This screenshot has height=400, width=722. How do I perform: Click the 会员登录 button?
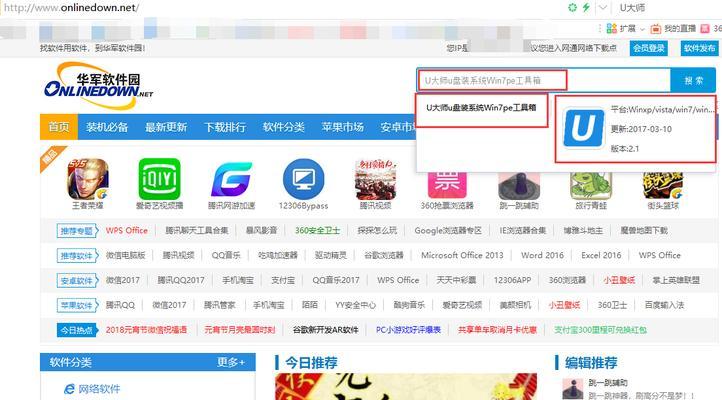point(648,48)
